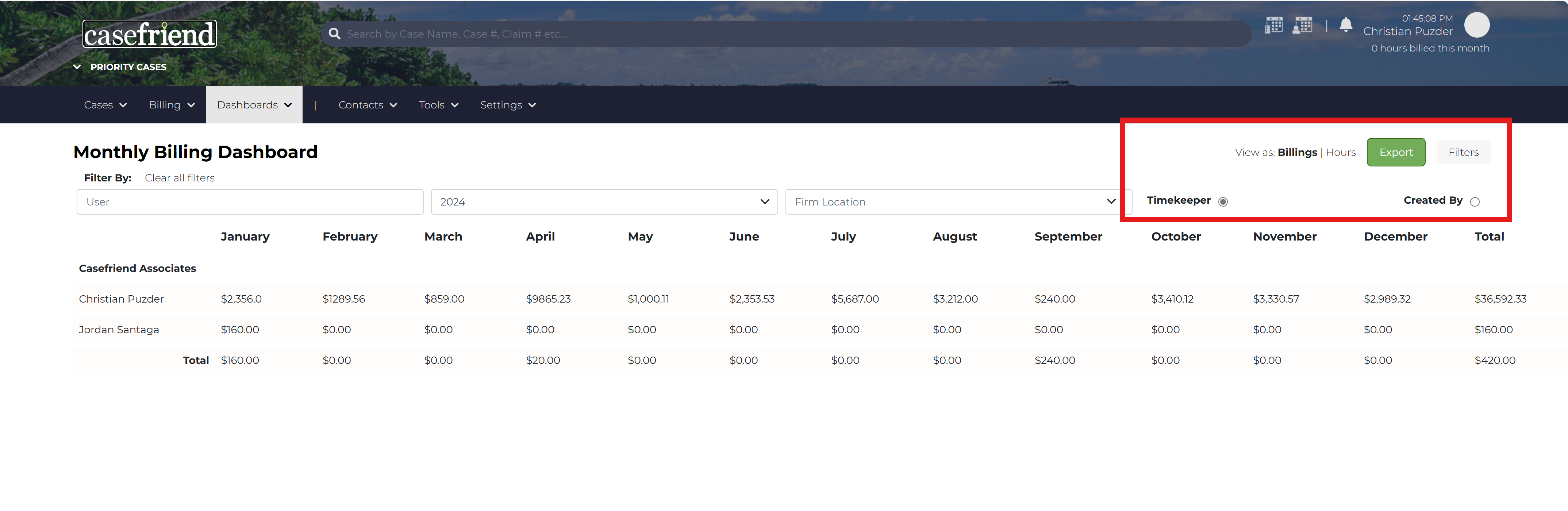
Task: Open the Dashboards menu
Action: coord(254,105)
